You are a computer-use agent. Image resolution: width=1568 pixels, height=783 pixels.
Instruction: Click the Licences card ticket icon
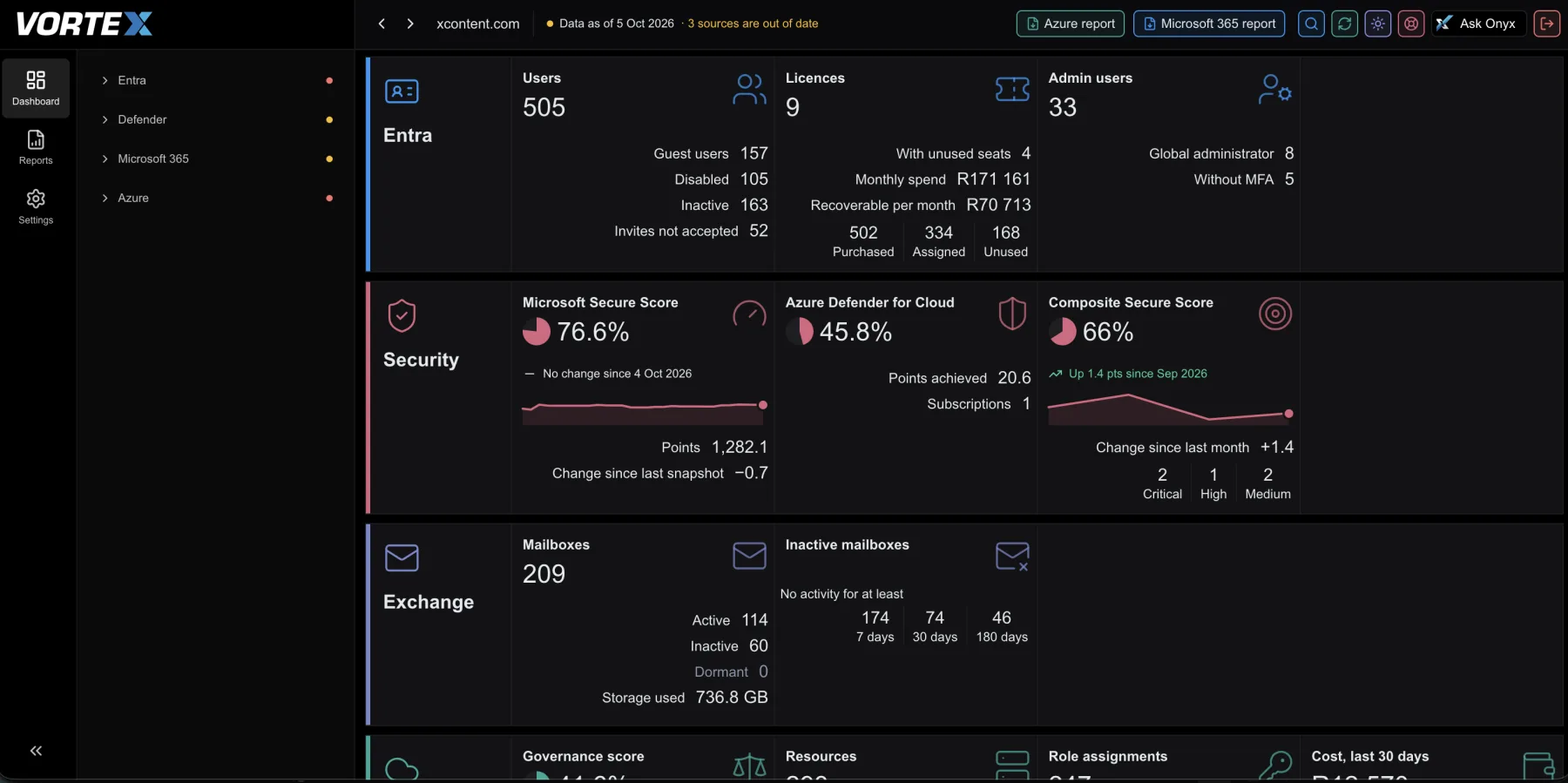[x=1012, y=89]
